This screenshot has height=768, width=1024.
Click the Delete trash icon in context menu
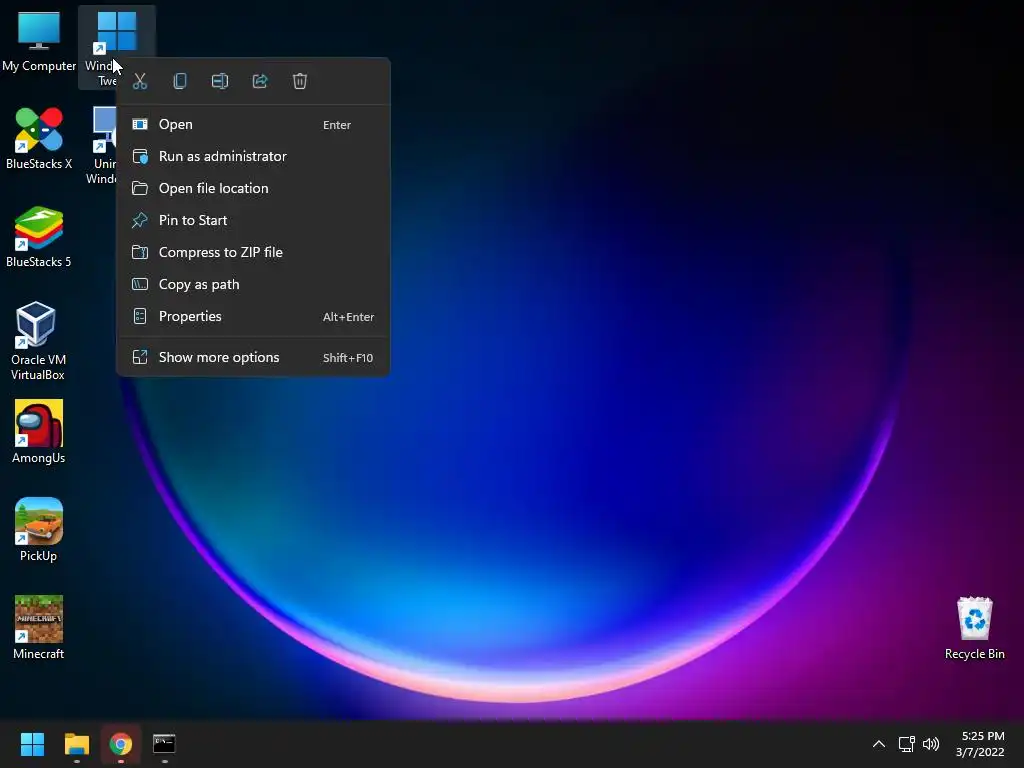click(x=300, y=81)
